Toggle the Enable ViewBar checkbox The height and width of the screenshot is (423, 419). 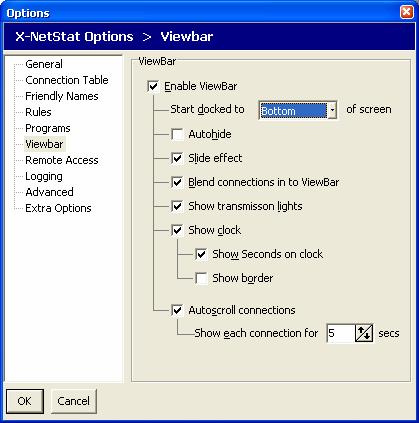click(153, 86)
